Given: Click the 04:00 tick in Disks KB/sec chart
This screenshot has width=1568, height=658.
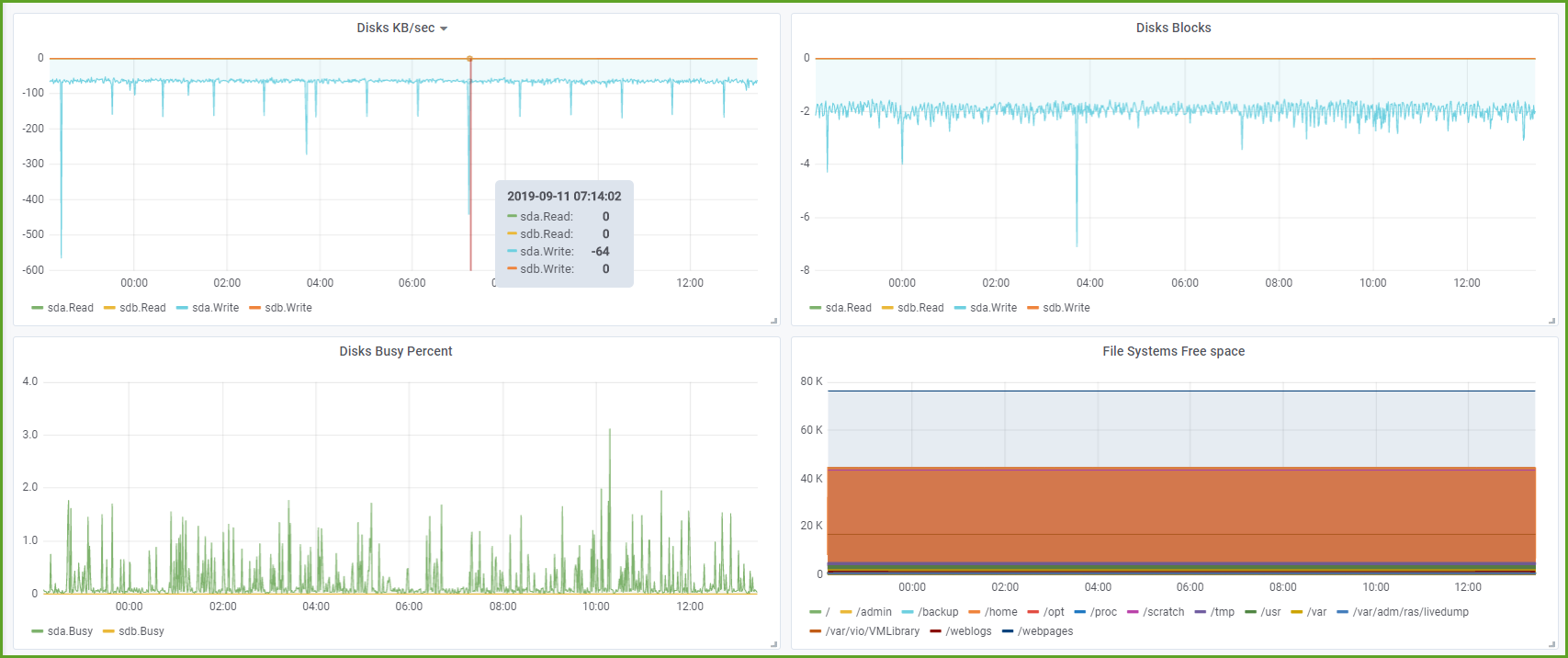Looking at the screenshot, I should [320, 283].
